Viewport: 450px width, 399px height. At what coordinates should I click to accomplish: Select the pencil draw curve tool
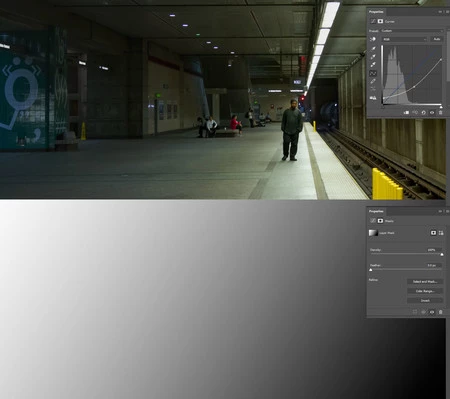pyautogui.click(x=373, y=81)
